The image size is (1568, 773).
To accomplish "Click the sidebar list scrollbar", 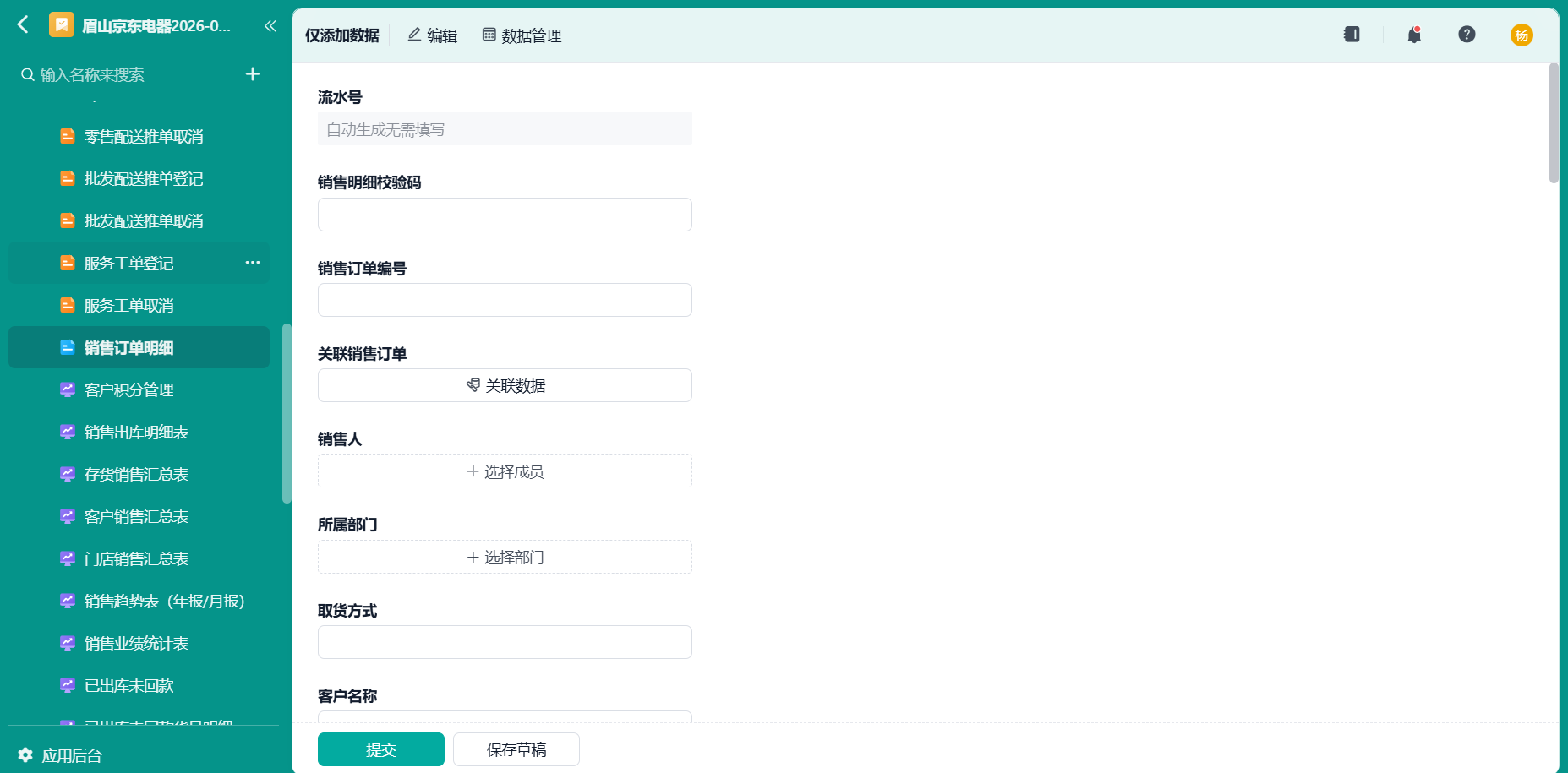I will point(287,413).
